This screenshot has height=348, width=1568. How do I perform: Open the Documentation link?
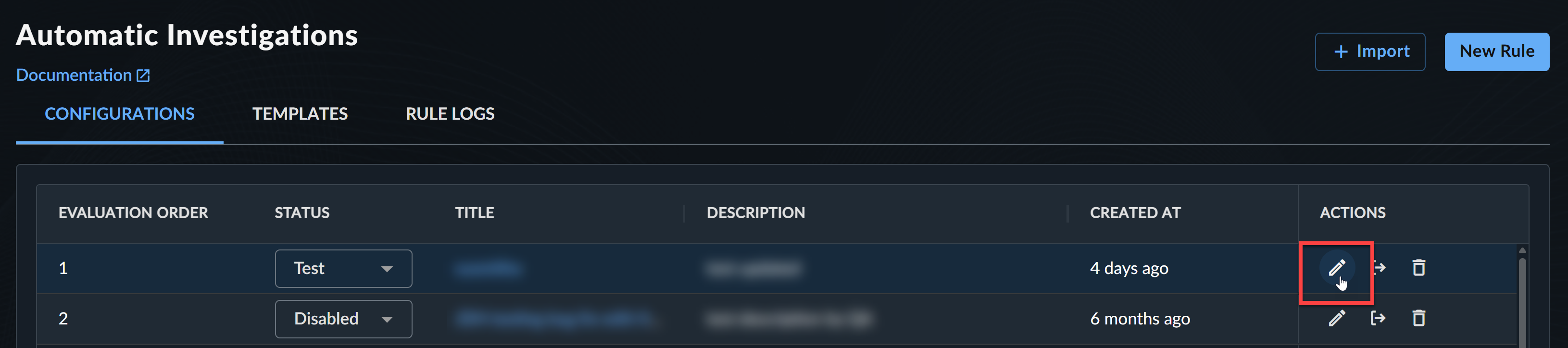74,75
